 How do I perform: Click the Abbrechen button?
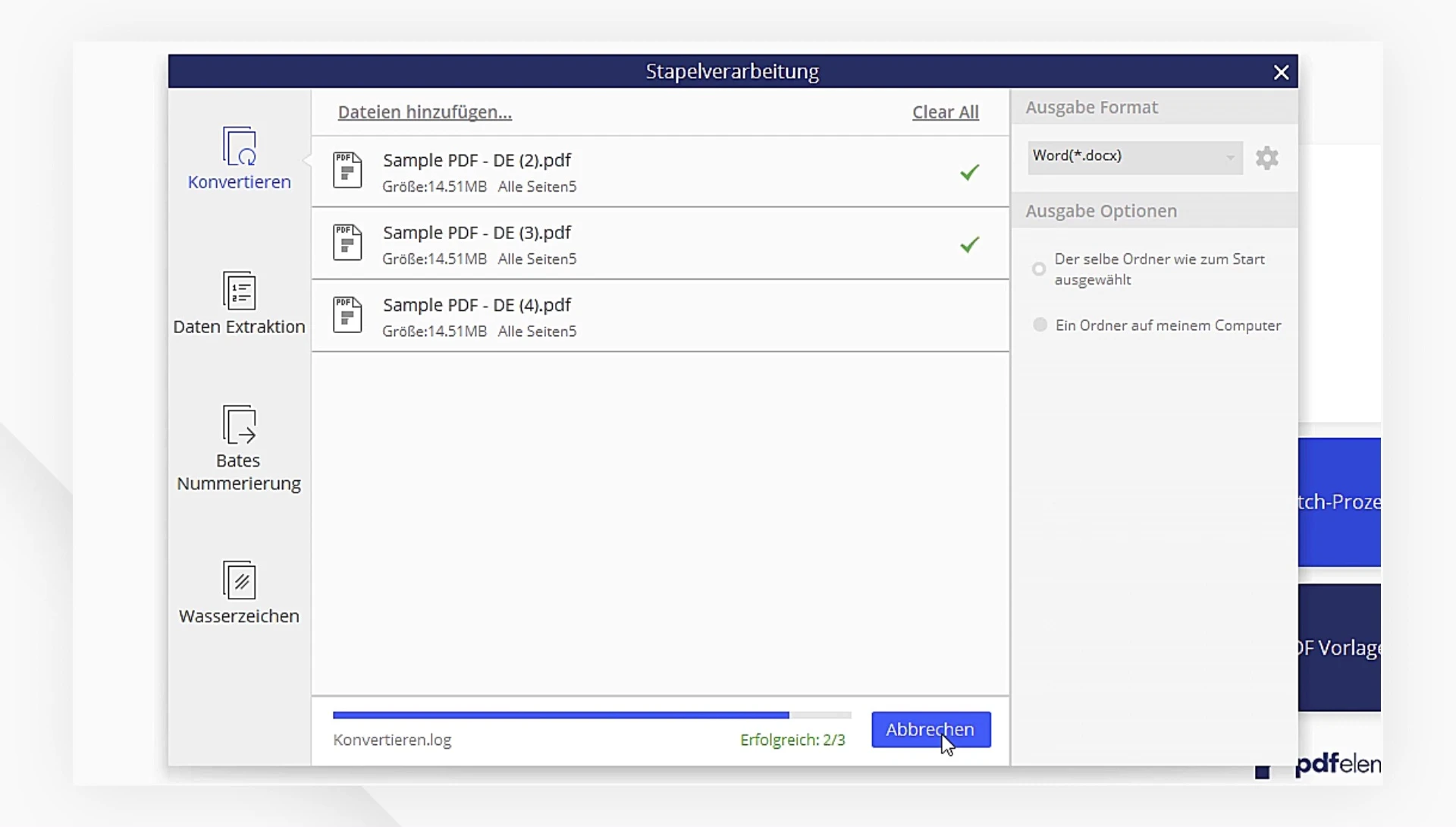pyautogui.click(x=931, y=729)
